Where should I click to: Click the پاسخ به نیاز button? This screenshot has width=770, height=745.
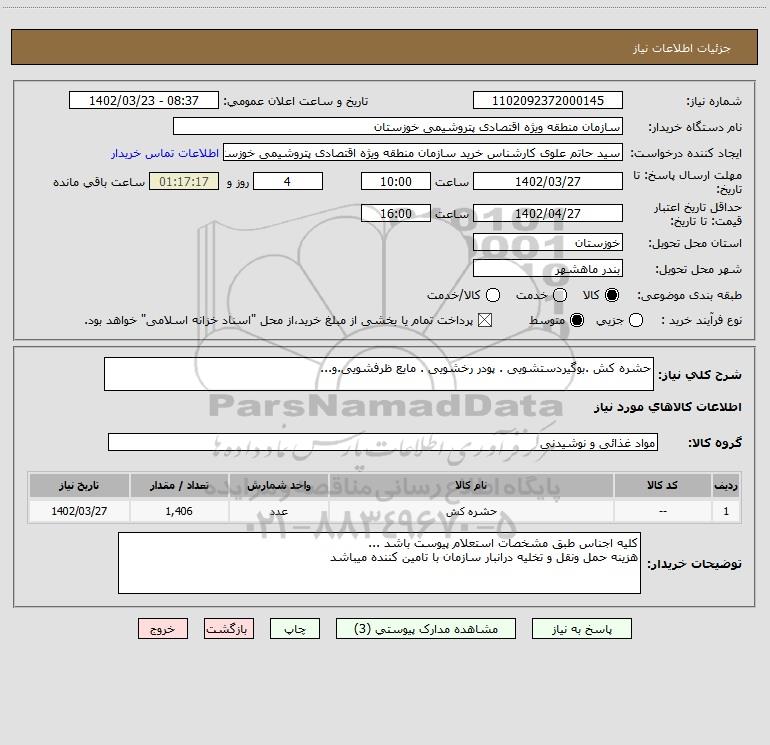pyautogui.click(x=581, y=629)
